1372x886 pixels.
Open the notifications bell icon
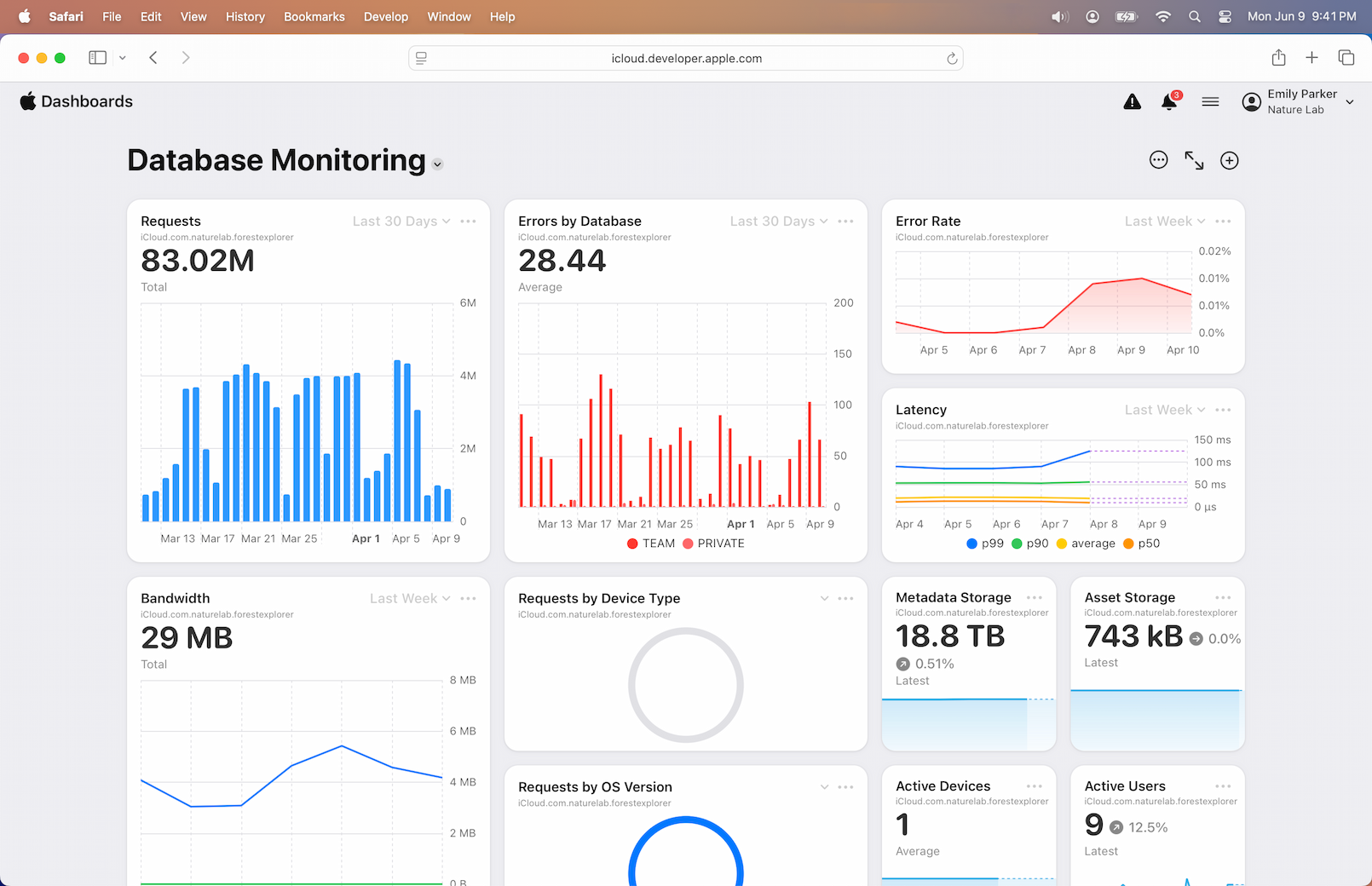coord(1169,102)
